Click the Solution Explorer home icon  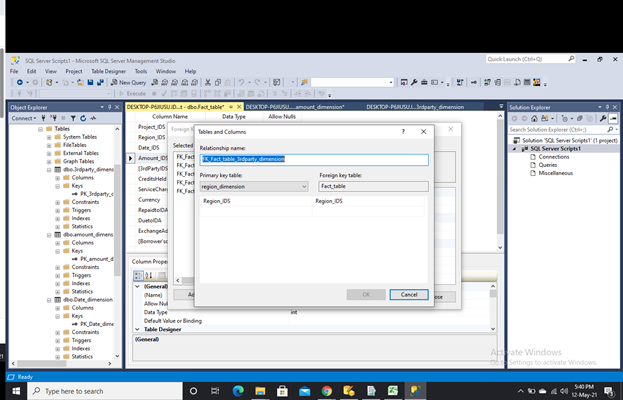coord(534,118)
